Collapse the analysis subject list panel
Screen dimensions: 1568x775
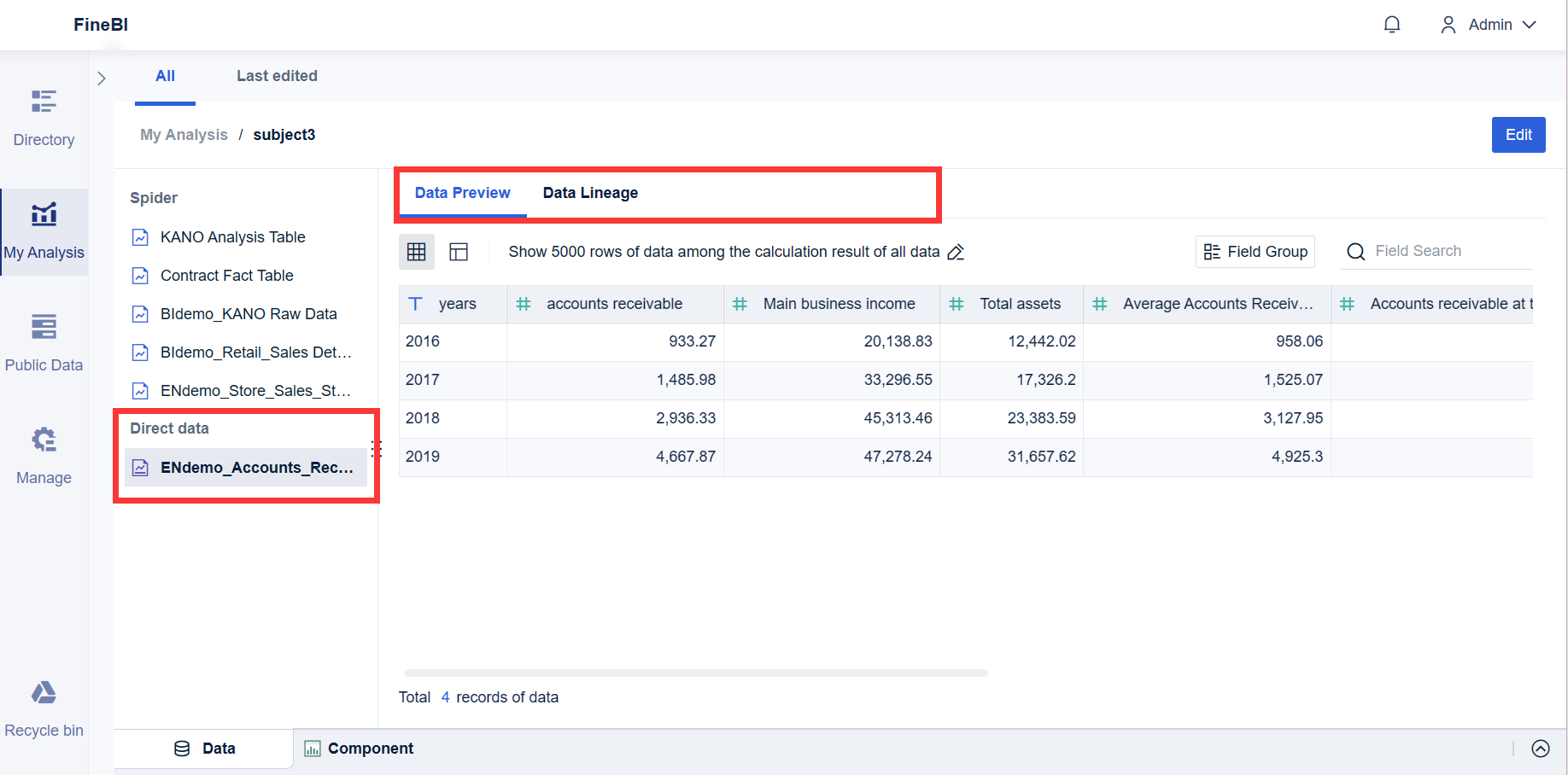(x=102, y=77)
